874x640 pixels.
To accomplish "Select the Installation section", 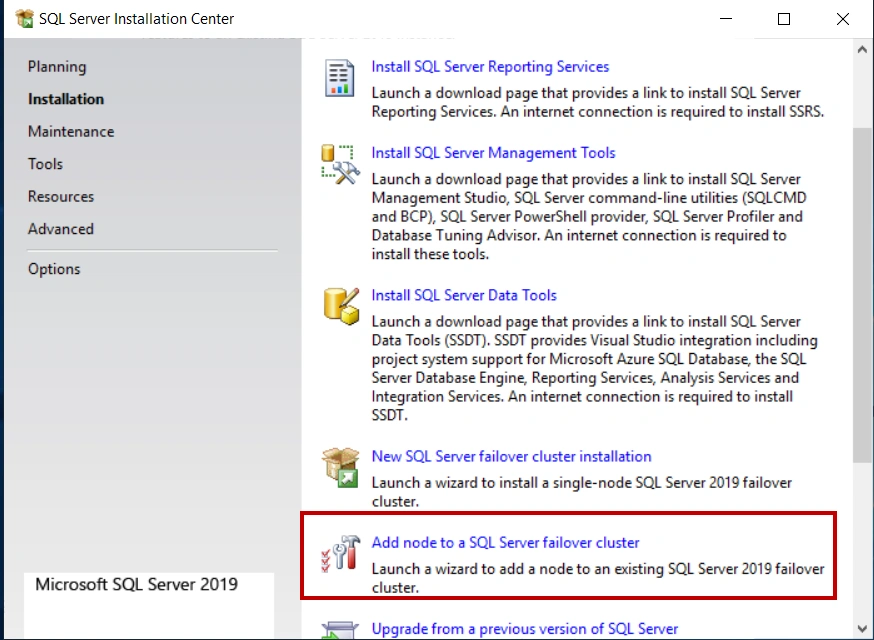I will click(66, 99).
